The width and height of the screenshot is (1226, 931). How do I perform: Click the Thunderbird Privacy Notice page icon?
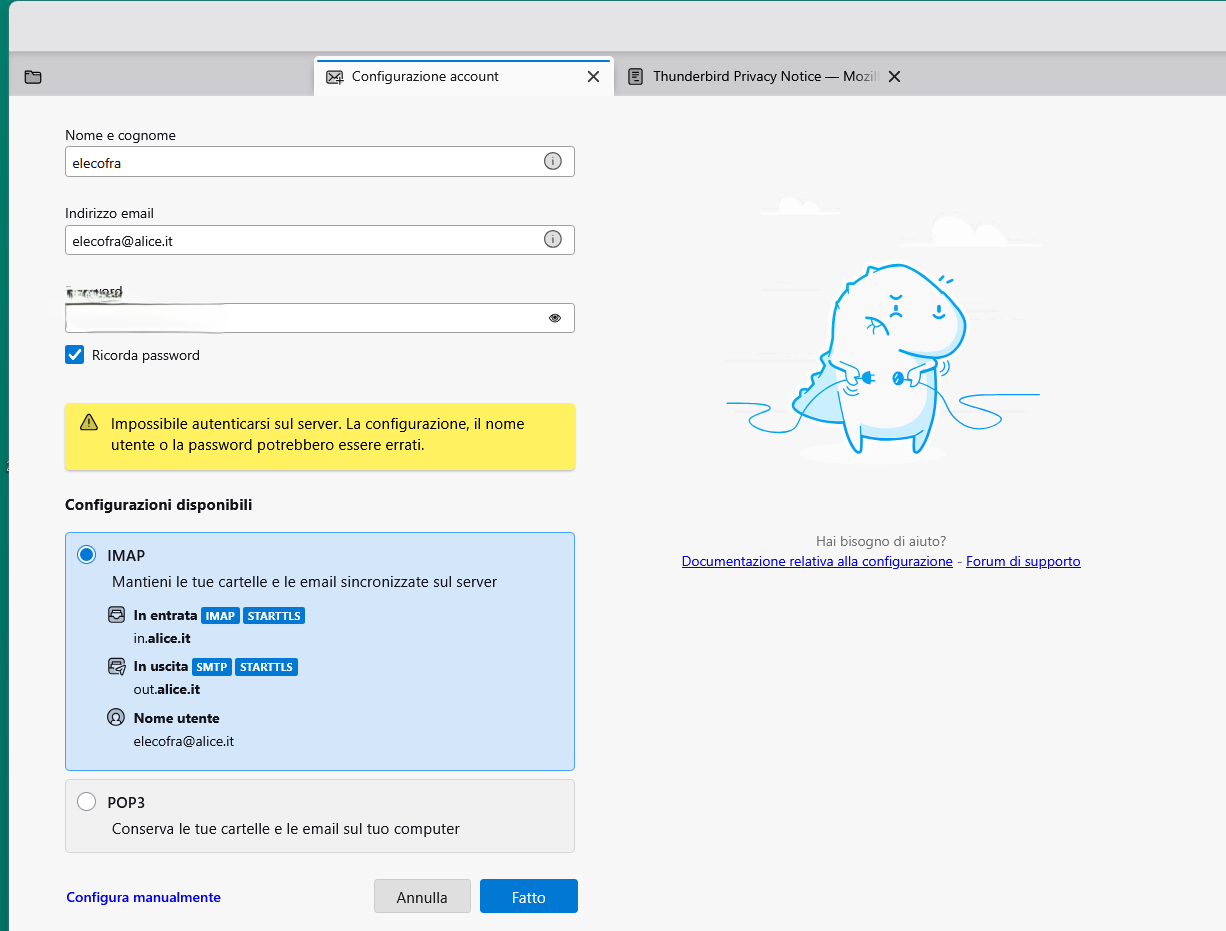click(635, 77)
